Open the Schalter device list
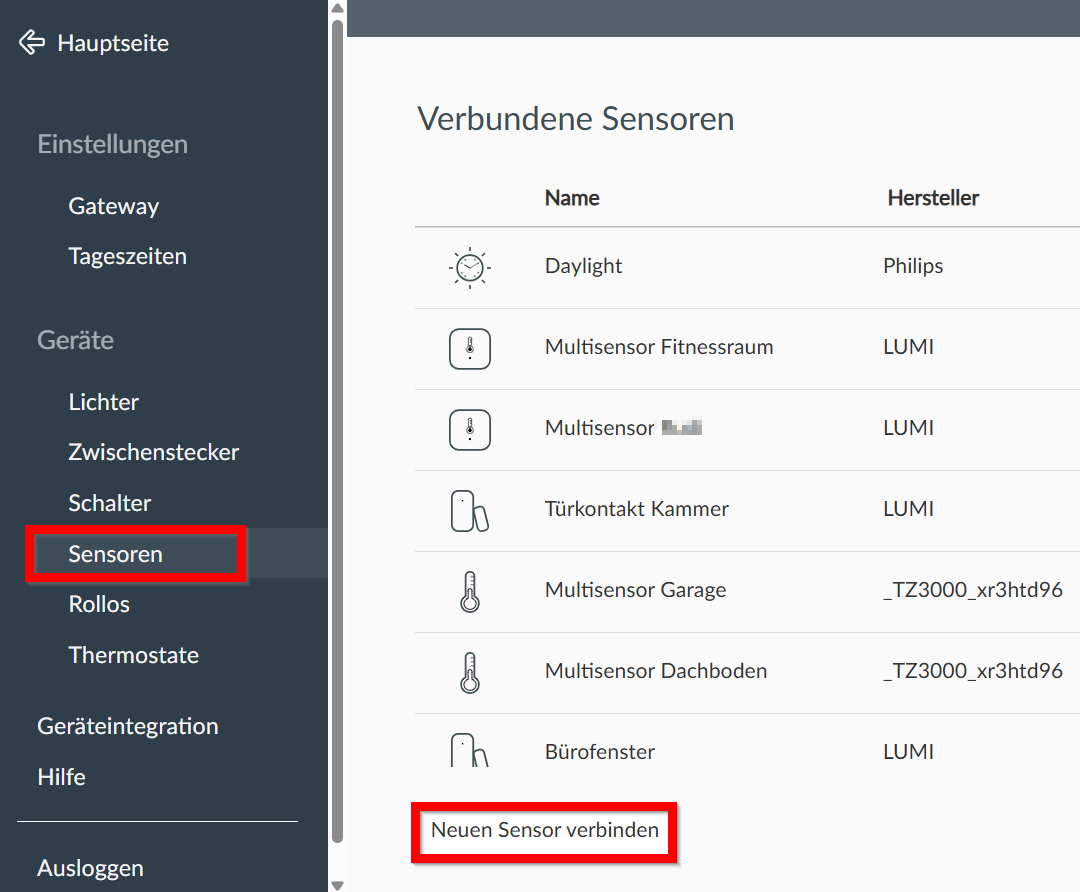 pyautogui.click(x=110, y=503)
